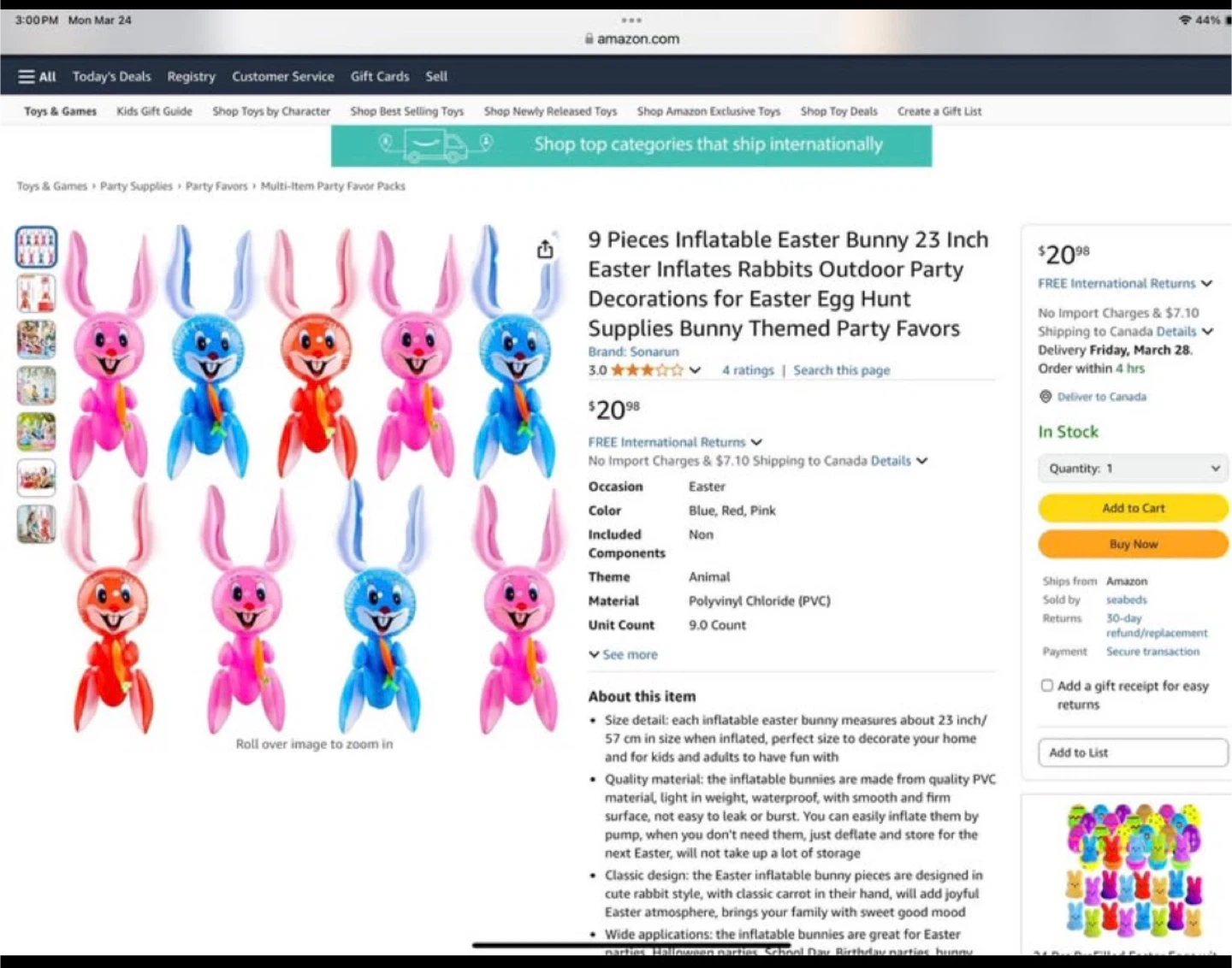Select the second product thumbnail
Screen dimensions: 1232x968
(x=37, y=293)
